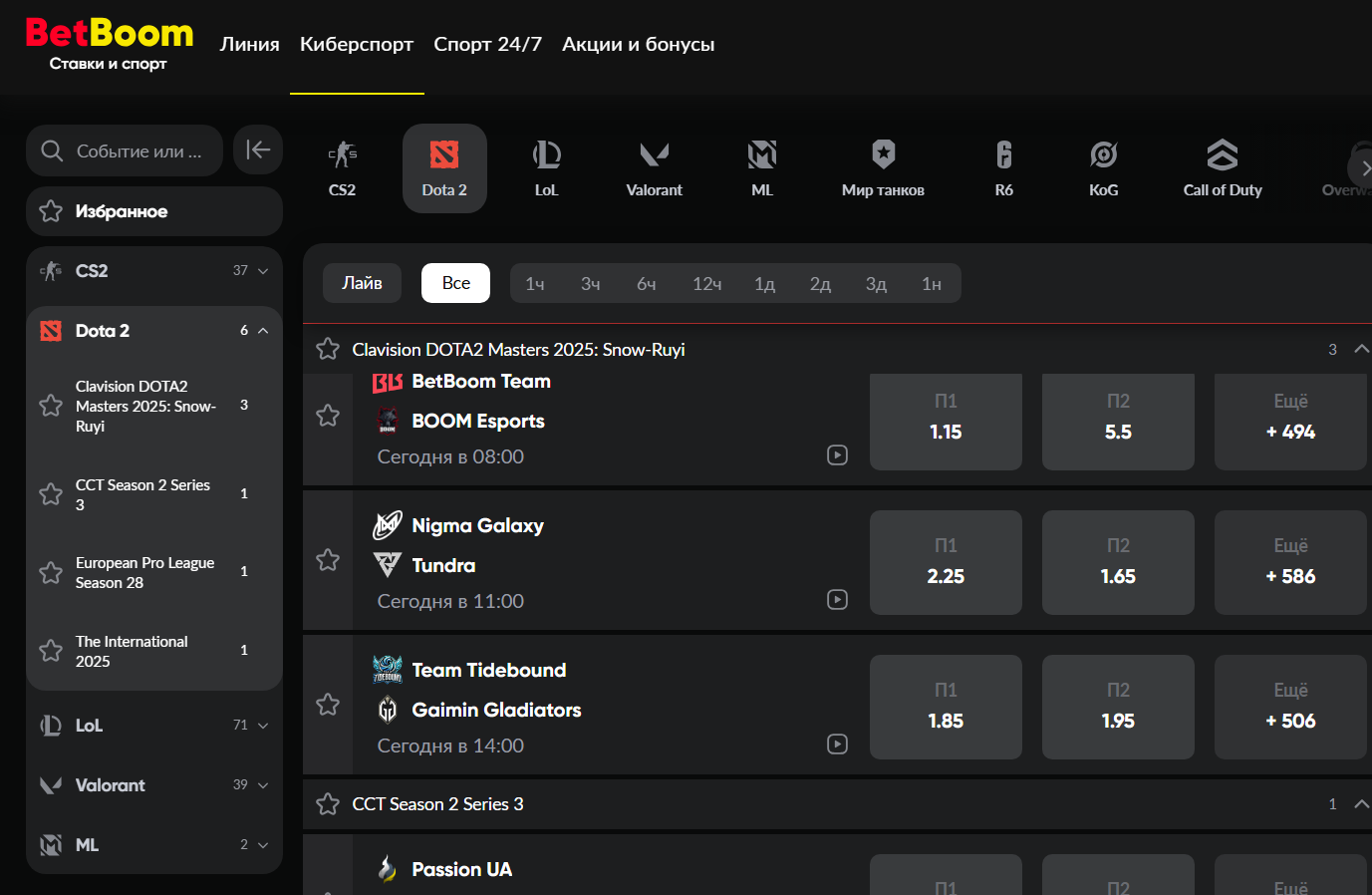Image resolution: width=1372 pixels, height=895 pixels.
Task: Open Ещё +494 markets
Action: click(x=1290, y=422)
